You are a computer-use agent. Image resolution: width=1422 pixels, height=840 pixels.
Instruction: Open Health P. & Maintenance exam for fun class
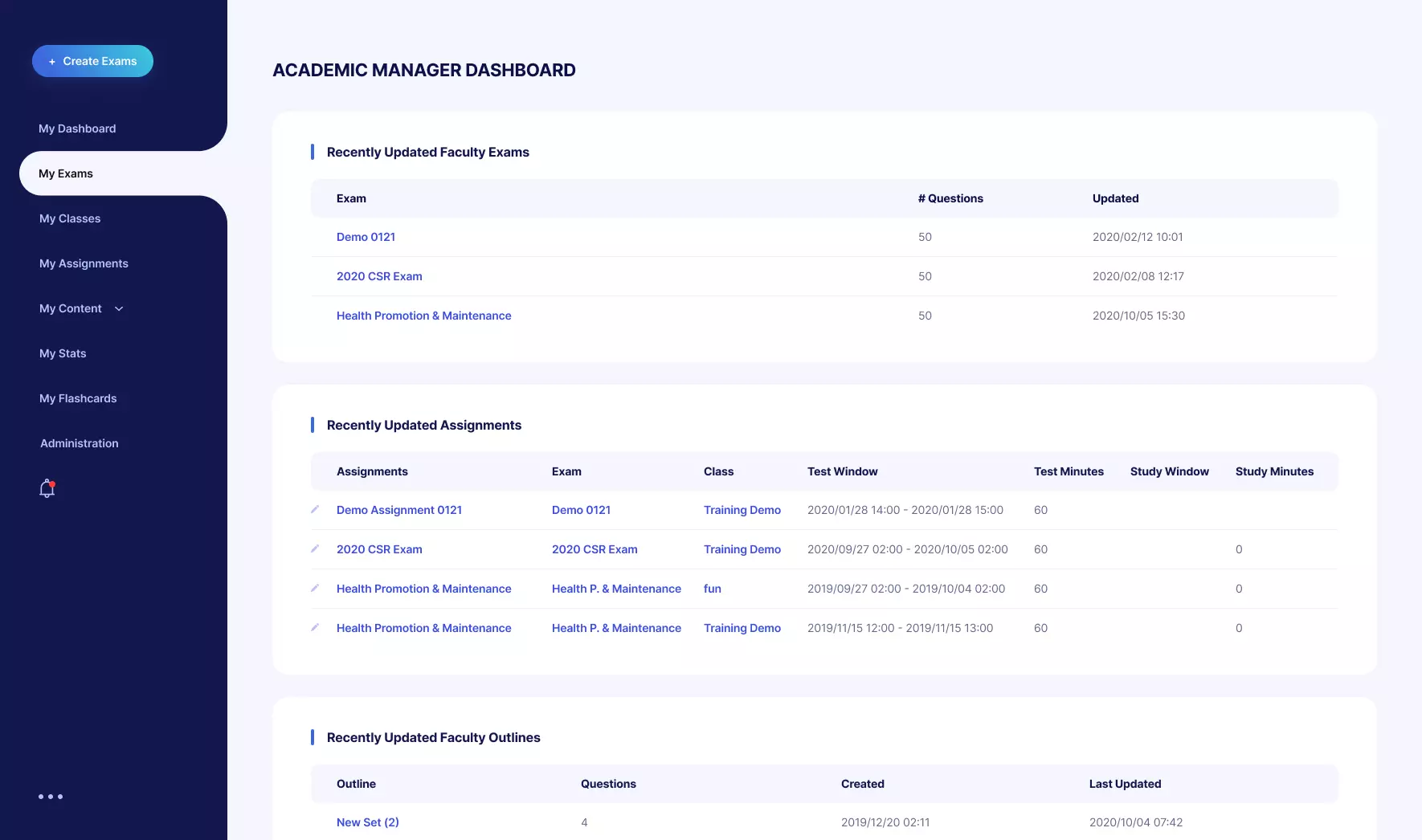(616, 589)
